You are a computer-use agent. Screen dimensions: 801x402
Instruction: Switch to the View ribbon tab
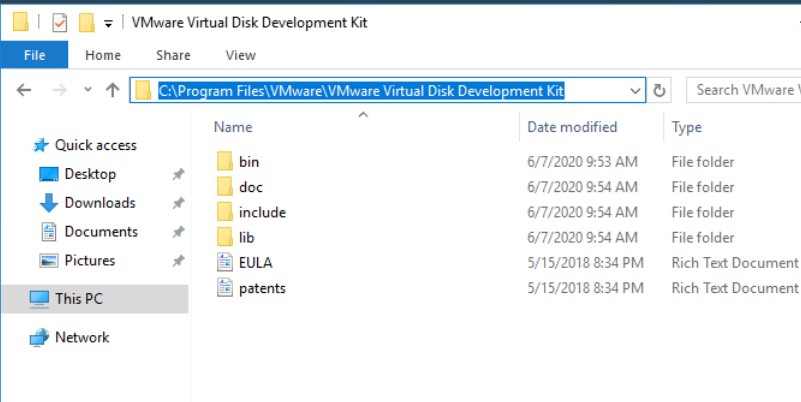tap(241, 55)
